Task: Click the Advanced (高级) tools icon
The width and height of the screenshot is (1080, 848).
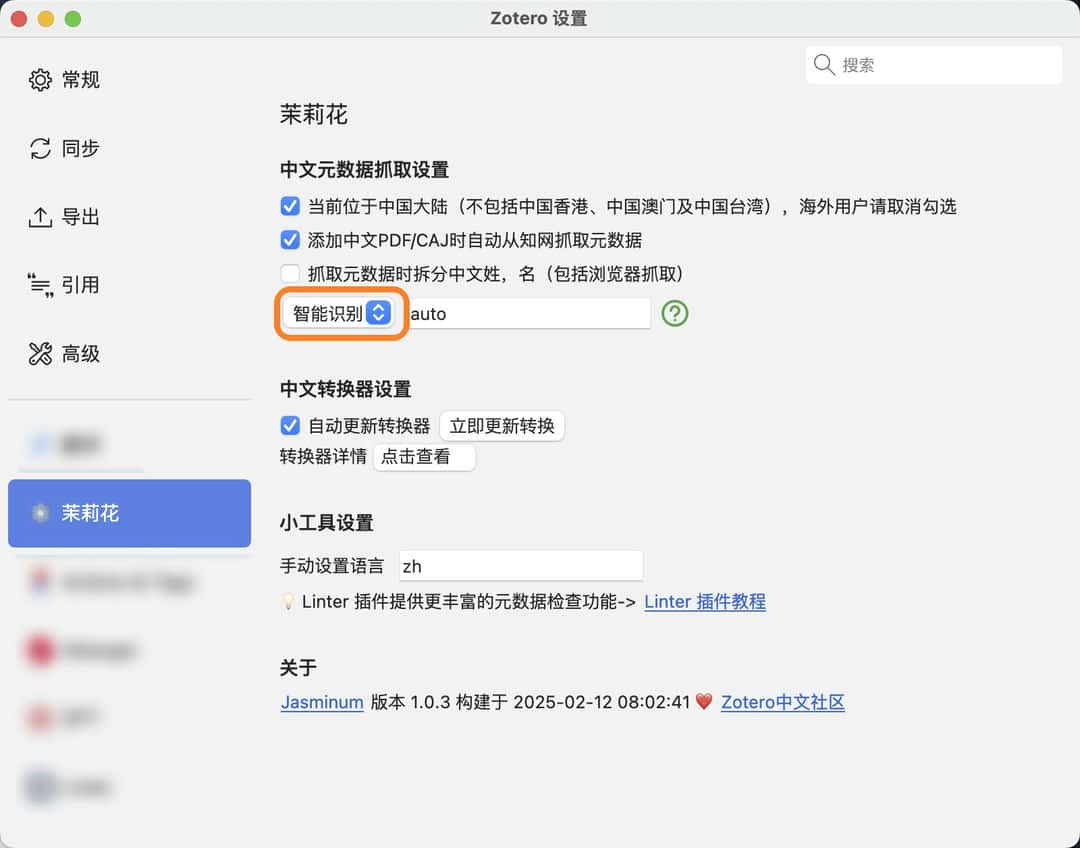Action: 40,354
